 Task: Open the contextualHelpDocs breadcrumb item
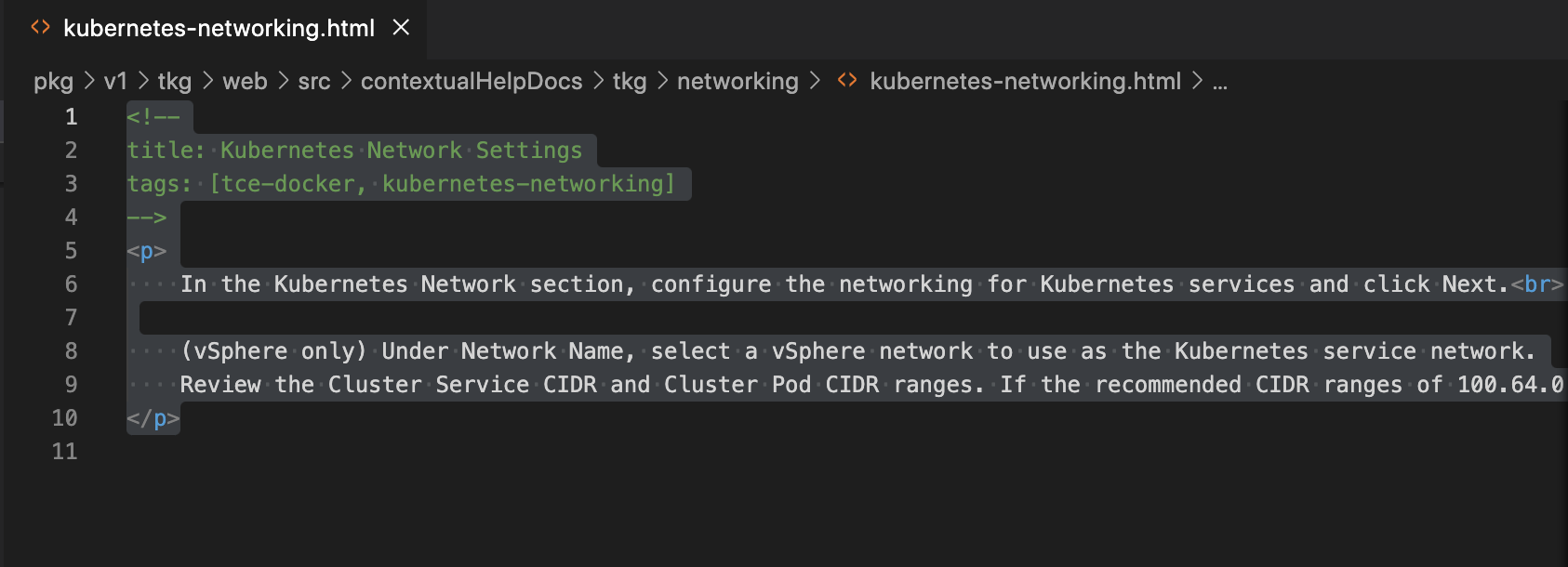point(472,81)
